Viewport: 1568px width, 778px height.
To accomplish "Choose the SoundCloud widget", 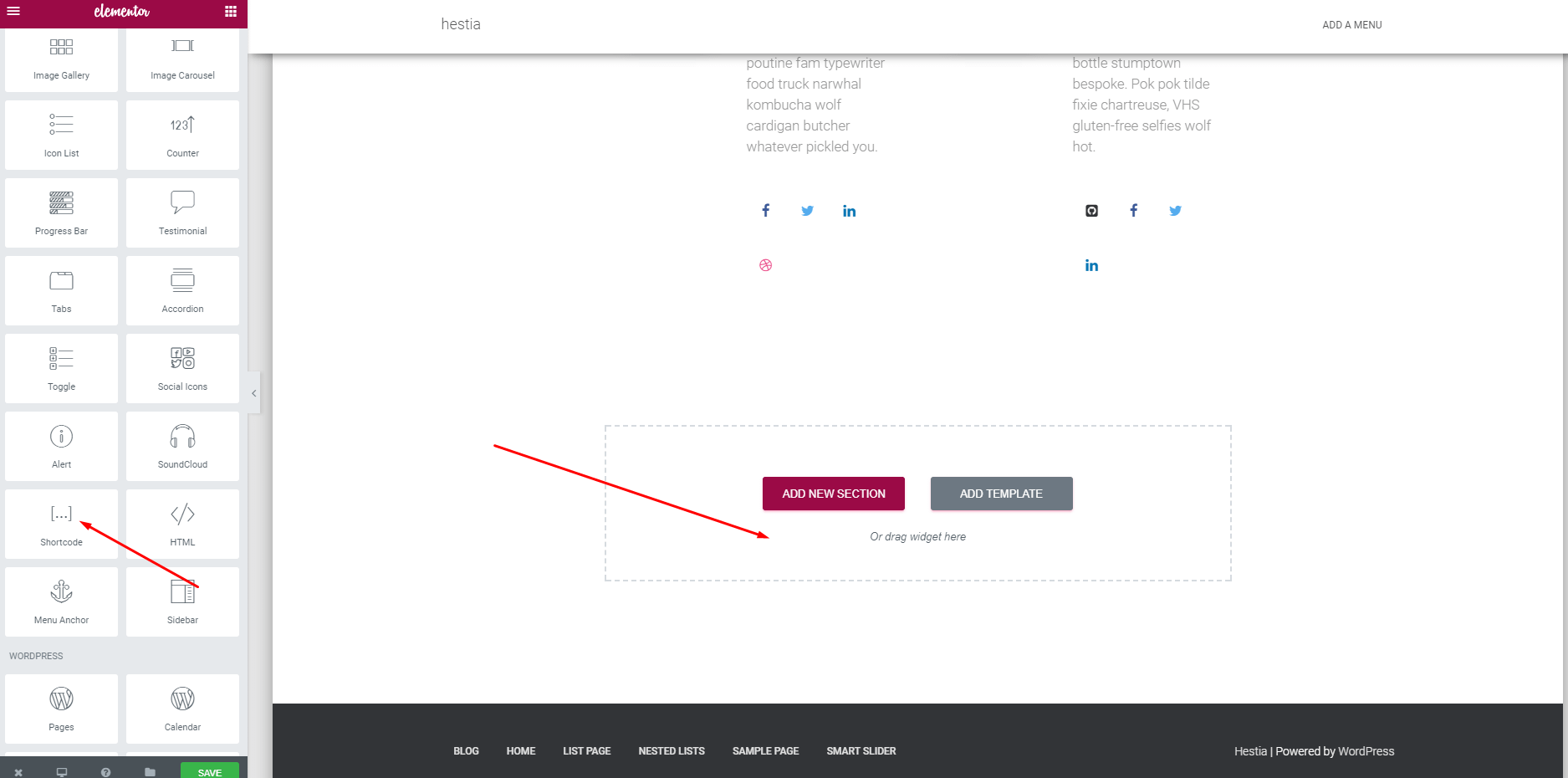I will click(182, 447).
